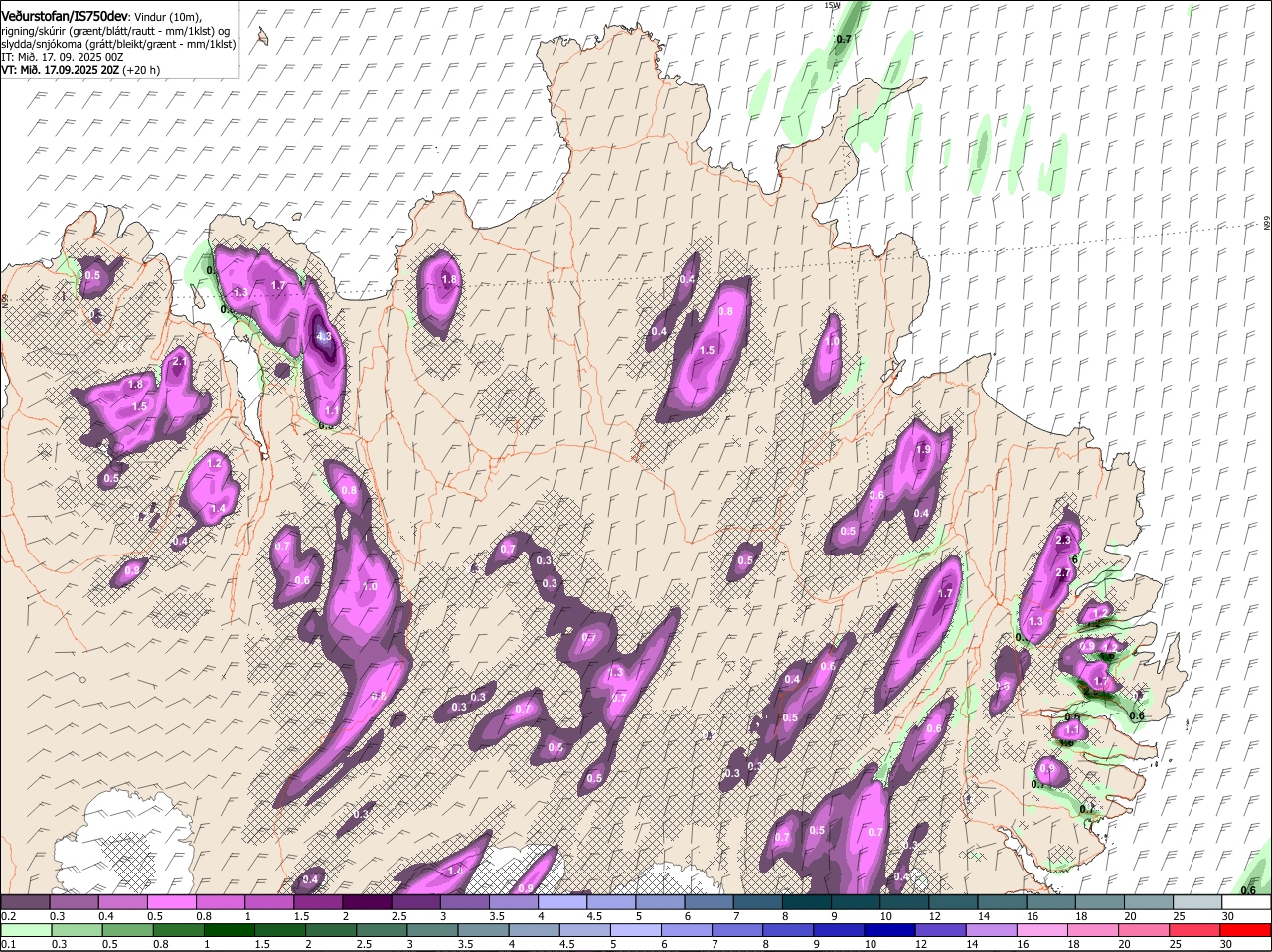Click the Veðurstofan/IS750dev title text
The image size is (1272, 952).
[x=64, y=16]
